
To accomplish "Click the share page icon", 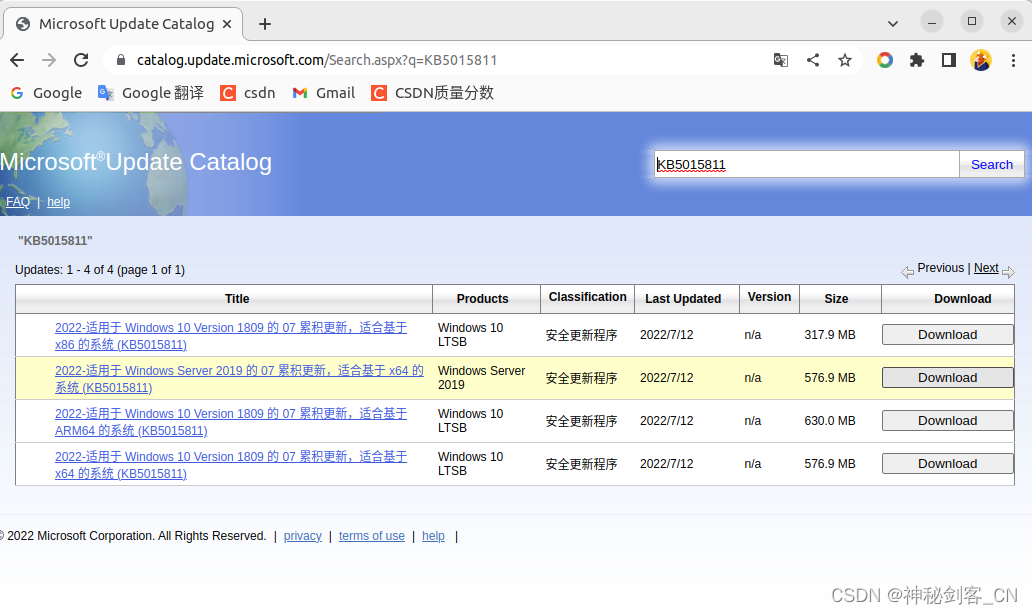I will click(x=813, y=61).
